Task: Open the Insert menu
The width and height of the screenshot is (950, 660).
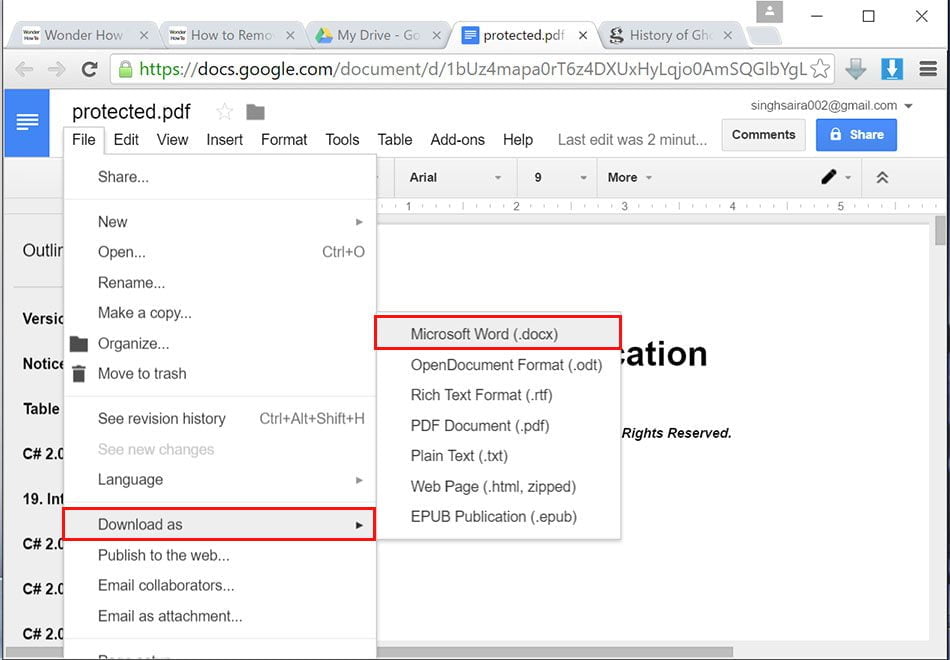Action: pyautogui.click(x=224, y=139)
